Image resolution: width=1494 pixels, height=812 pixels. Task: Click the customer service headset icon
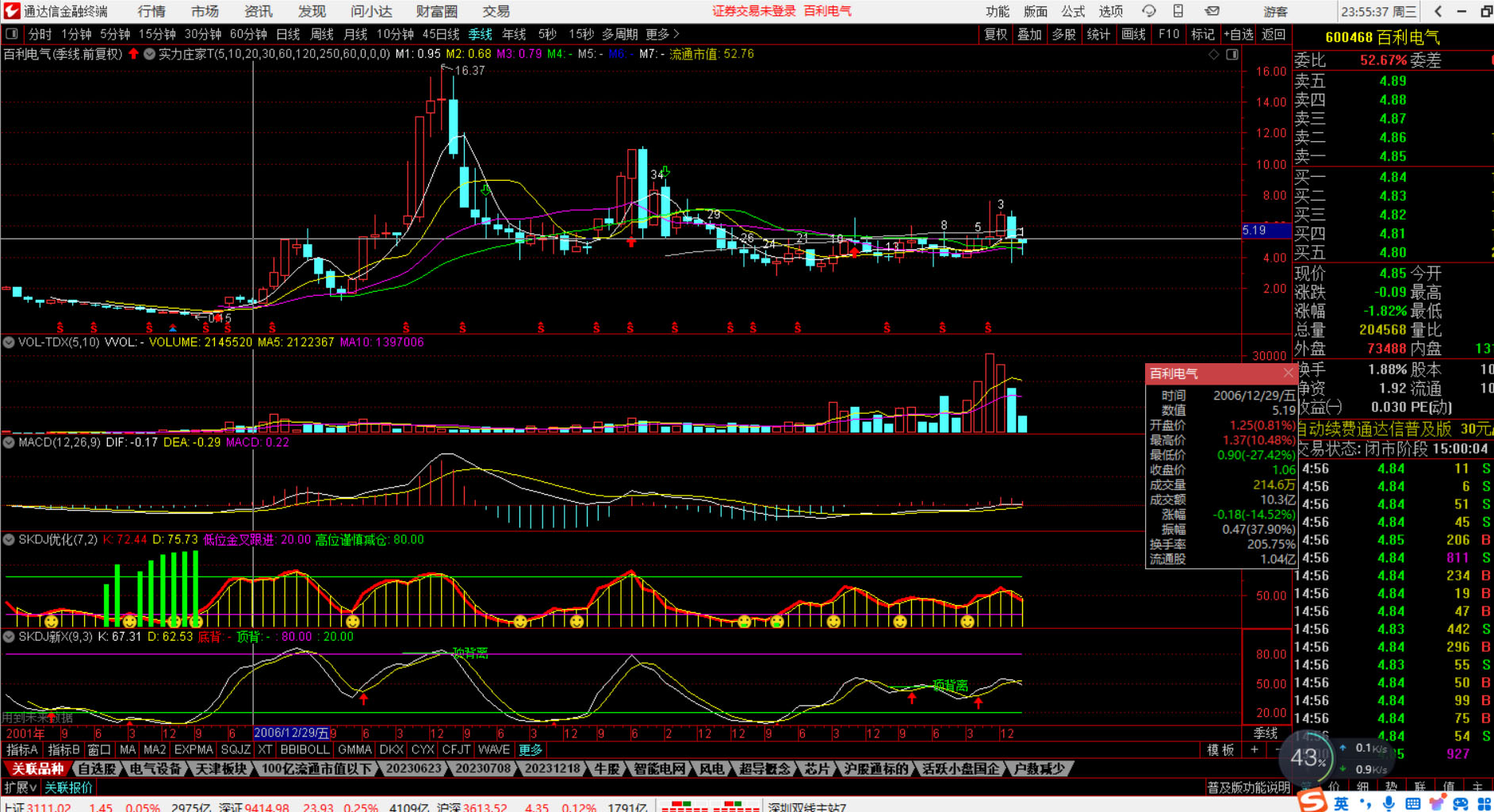pyautogui.click(x=1148, y=11)
